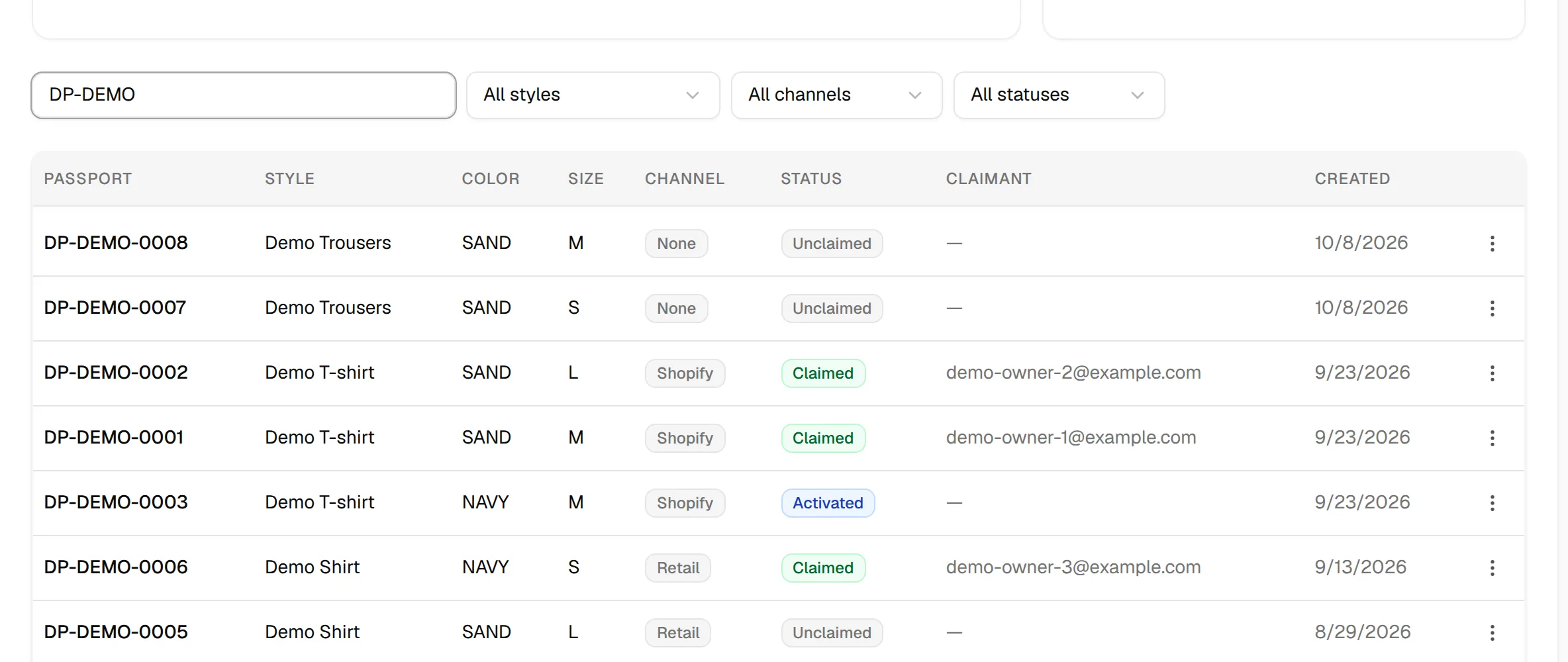Open row actions menu for DP-DEMO-0006
The width and height of the screenshot is (1568, 662).
tap(1492, 567)
